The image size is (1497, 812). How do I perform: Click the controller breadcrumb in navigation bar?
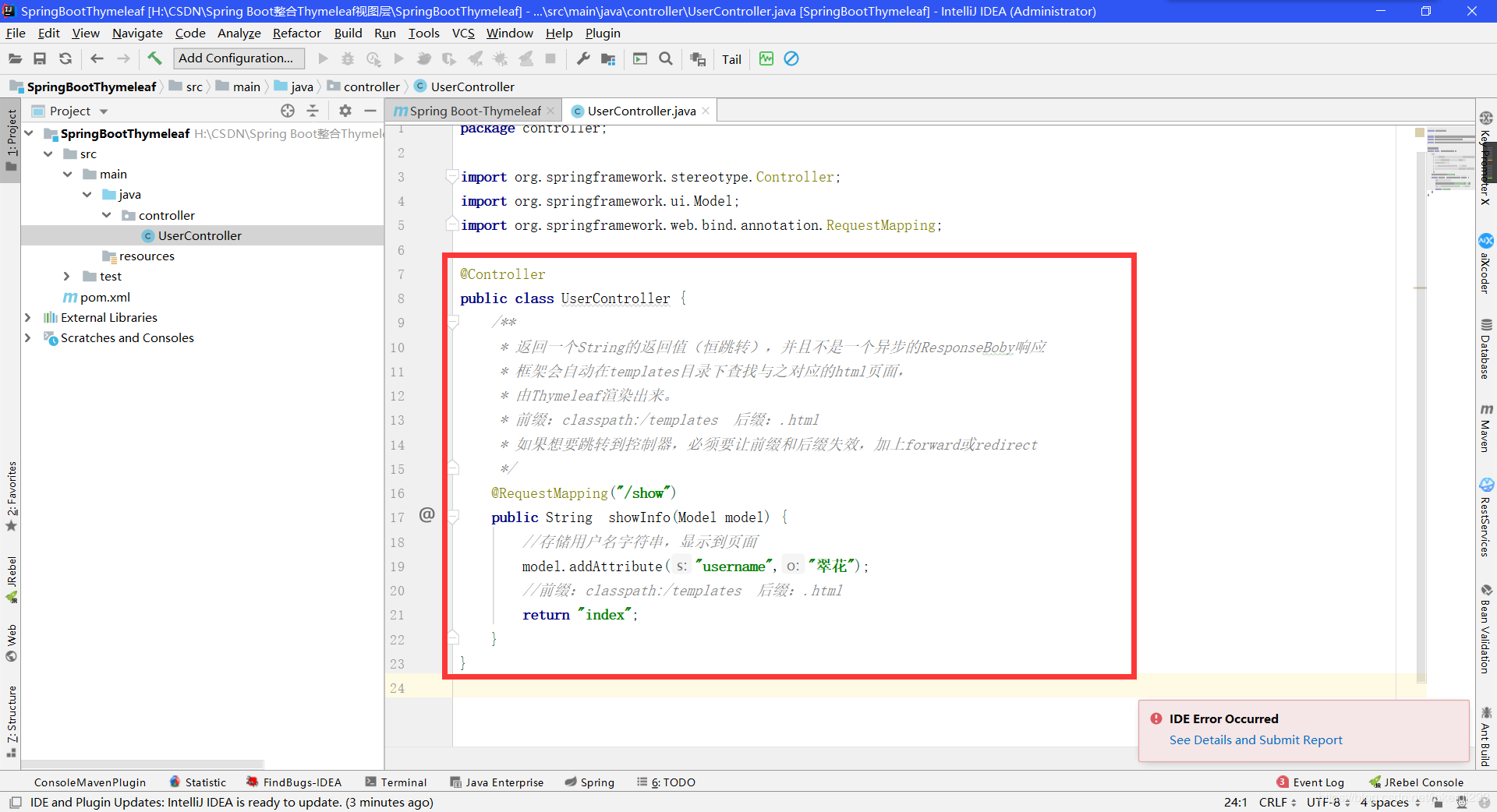[363, 86]
